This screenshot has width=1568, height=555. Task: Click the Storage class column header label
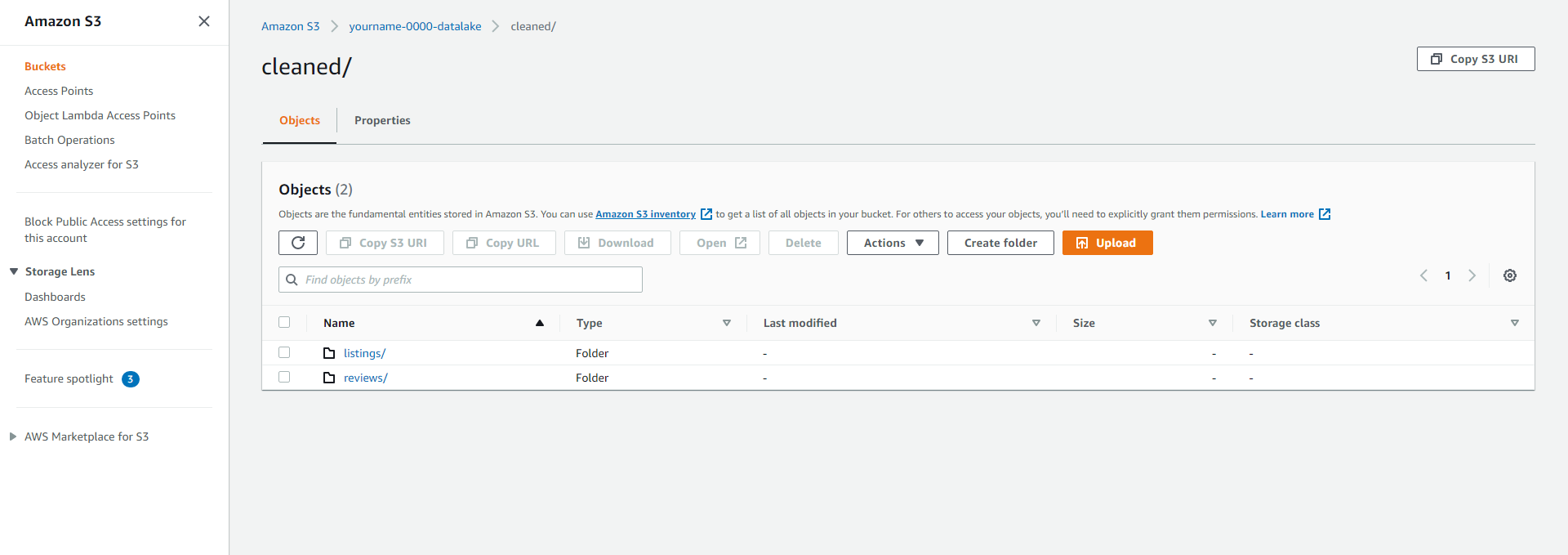tap(1284, 323)
